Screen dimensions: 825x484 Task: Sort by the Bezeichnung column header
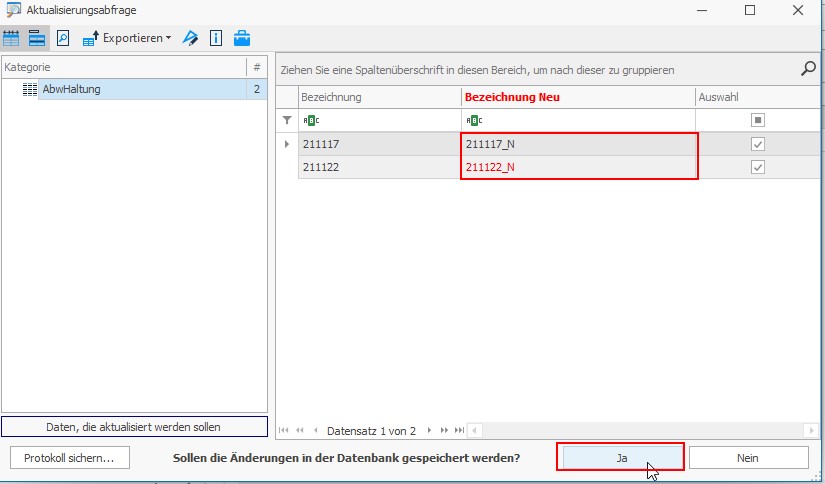[x=380, y=97]
